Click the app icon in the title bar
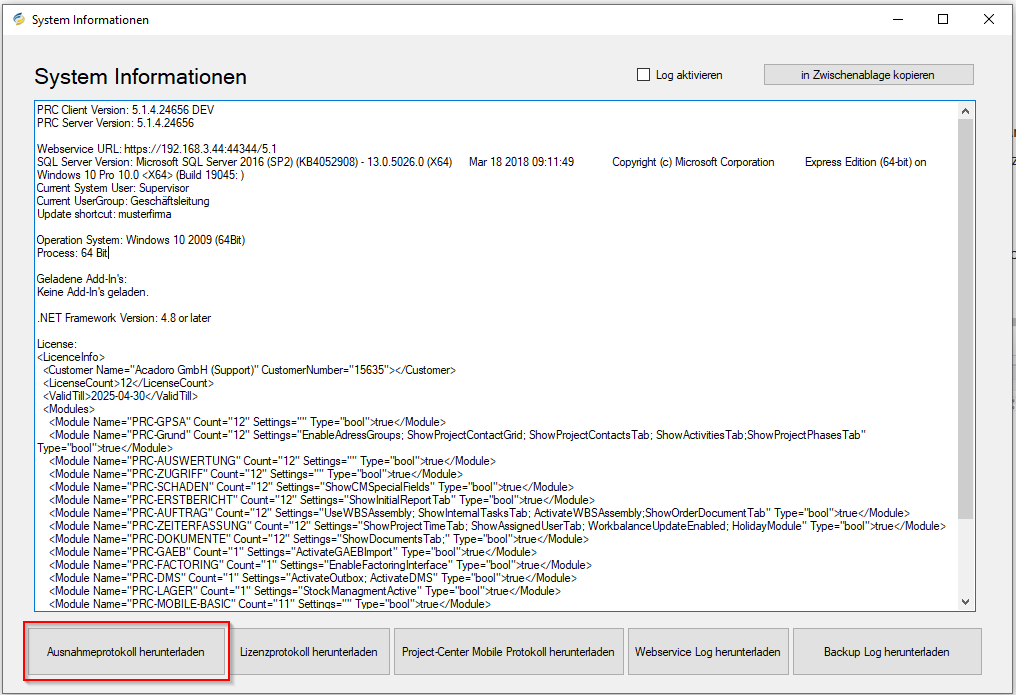Image resolution: width=1016 pixels, height=695 pixels. click(18, 19)
